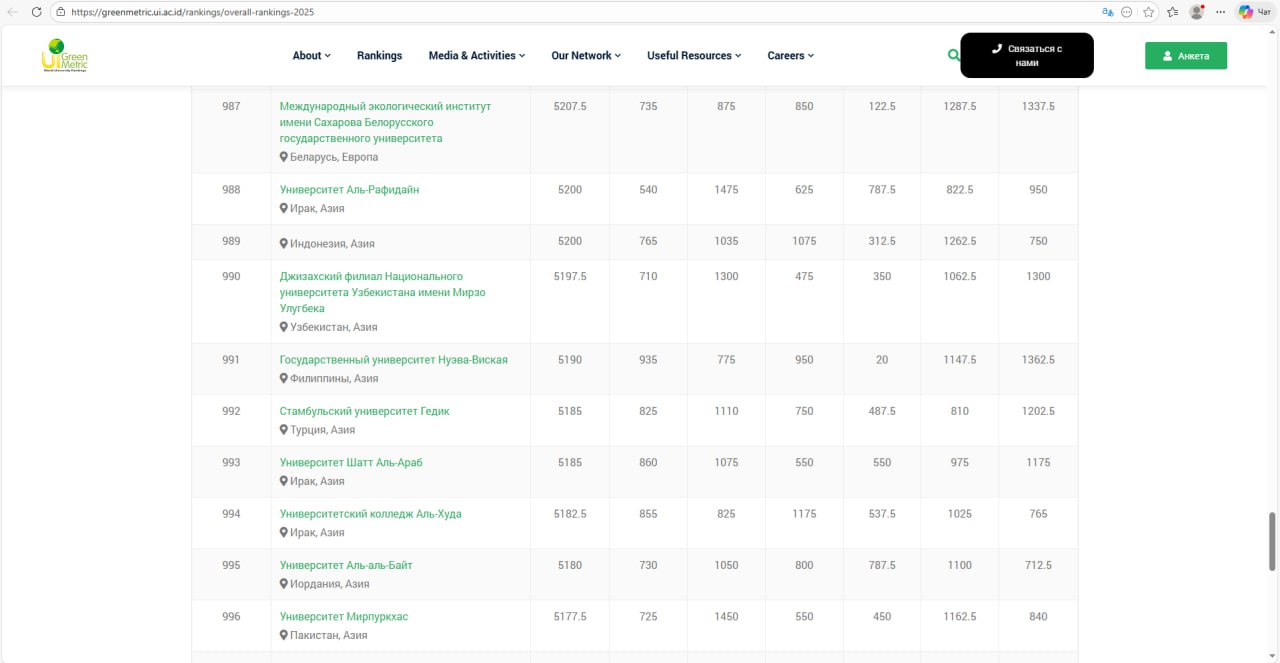Open Университет Аль-Рафидайн link

[349, 190]
